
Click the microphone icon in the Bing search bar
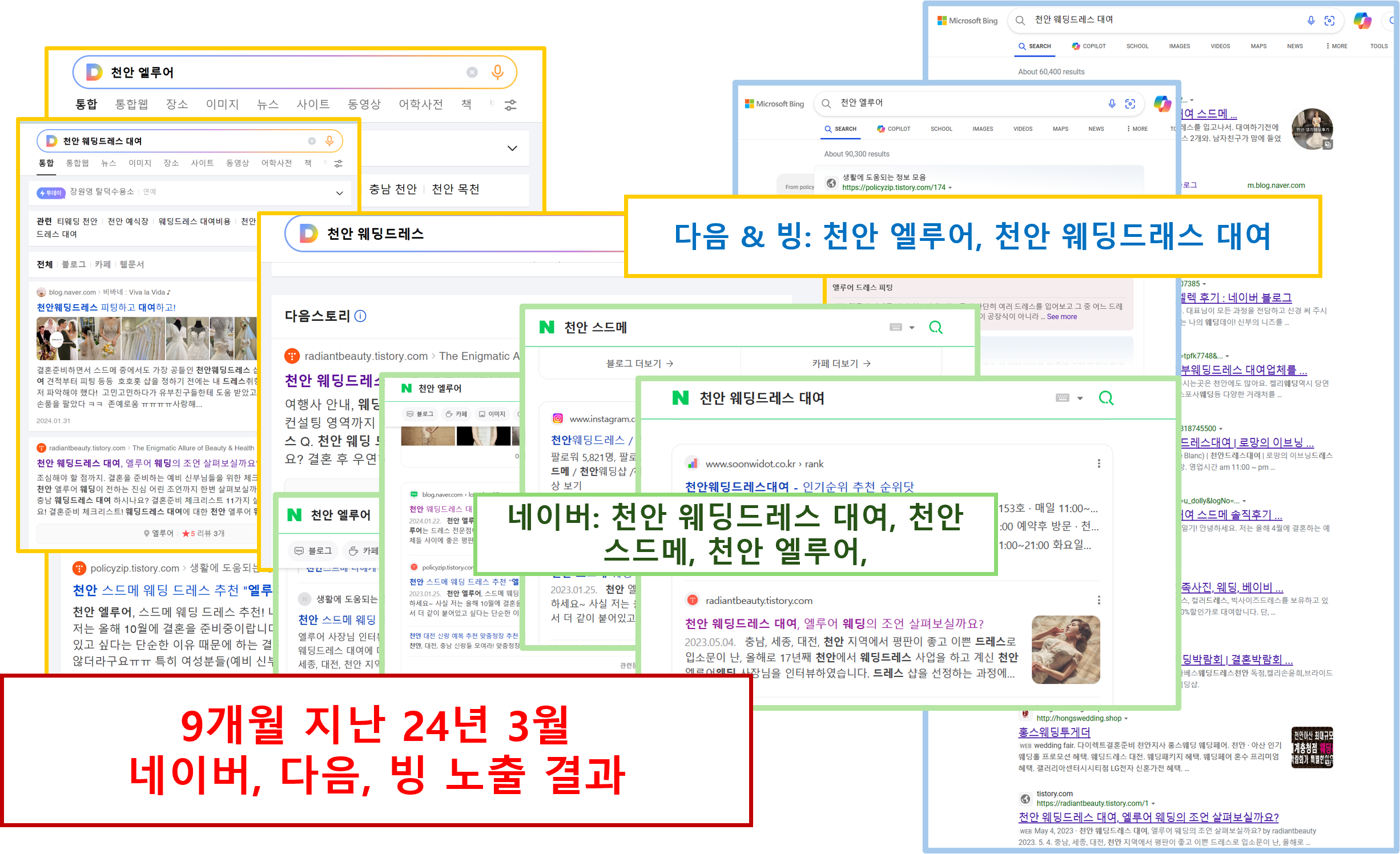tap(1311, 21)
